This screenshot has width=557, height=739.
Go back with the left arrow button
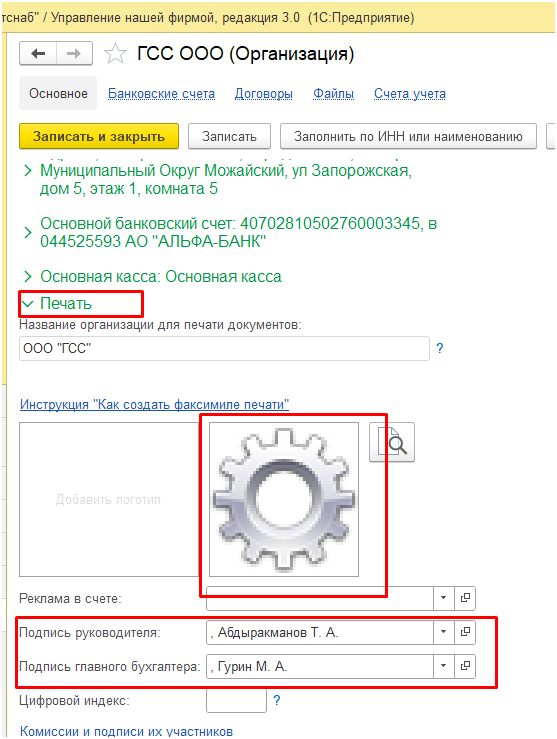click(x=38, y=53)
